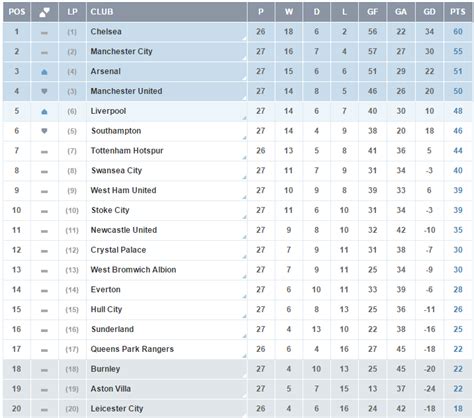This screenshot has width=474, height=418.
Task: Click Tottenham Hotspur's no-change dash icon
Action: 44,152
